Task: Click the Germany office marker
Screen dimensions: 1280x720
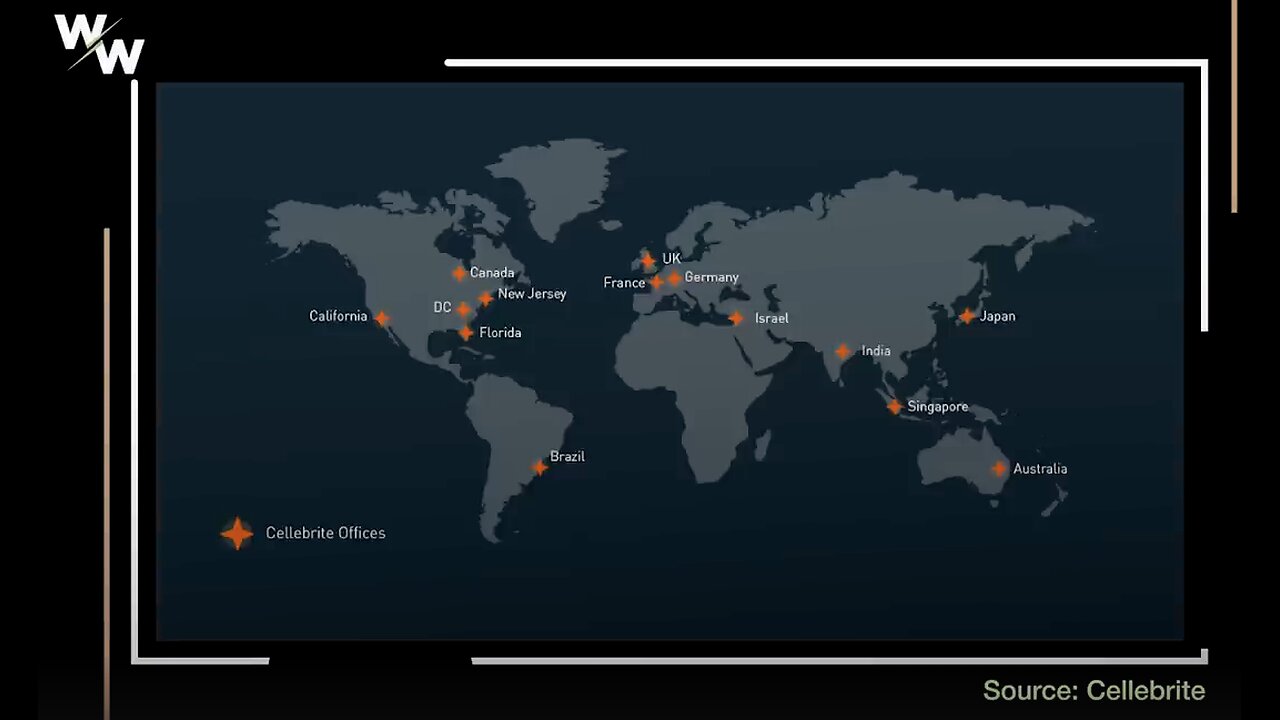Action: 674,279
